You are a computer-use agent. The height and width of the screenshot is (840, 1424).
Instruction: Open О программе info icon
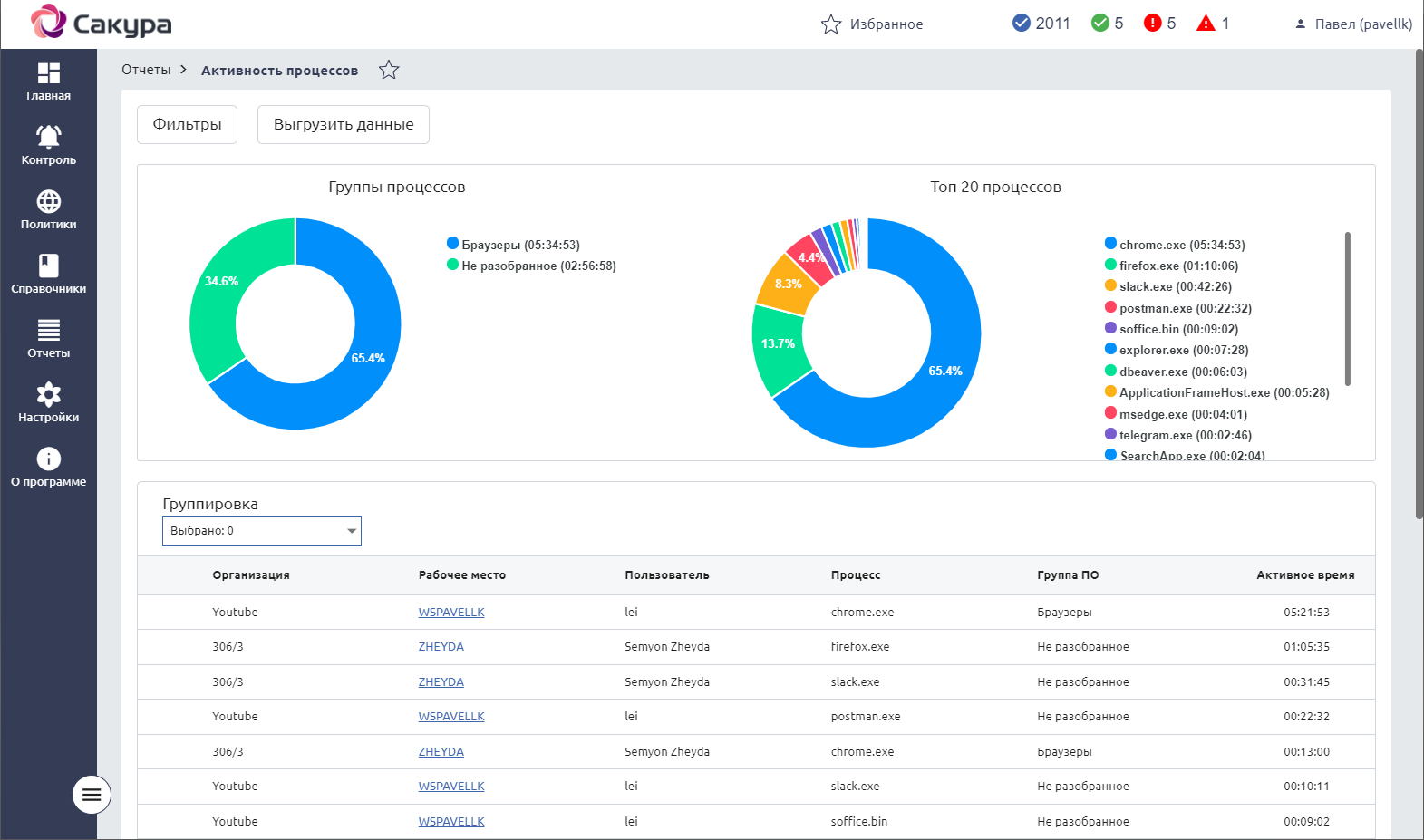pos(48,459)
